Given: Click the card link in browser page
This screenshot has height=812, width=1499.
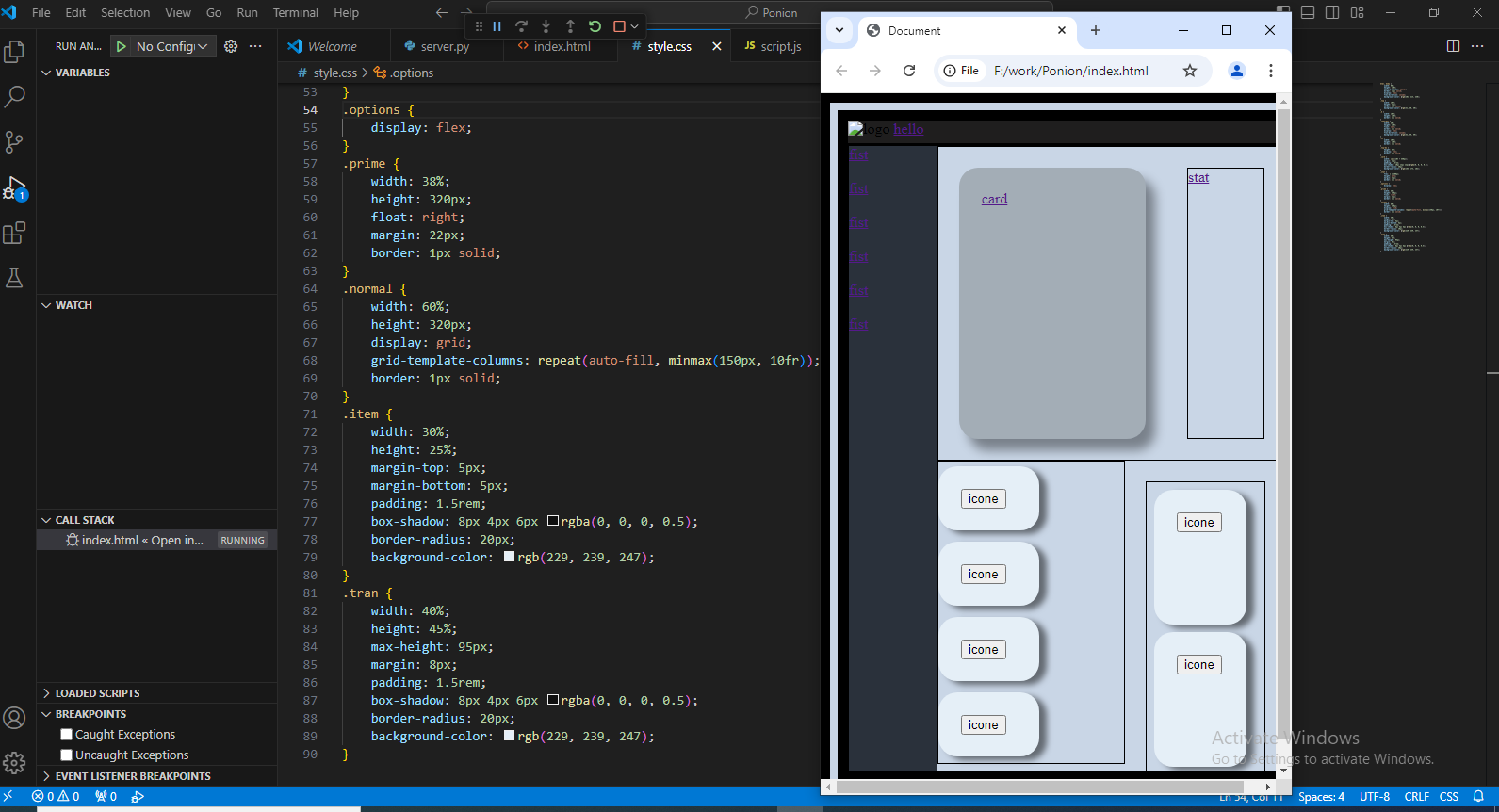Looking at the screenshot, I should coord(994,199).
